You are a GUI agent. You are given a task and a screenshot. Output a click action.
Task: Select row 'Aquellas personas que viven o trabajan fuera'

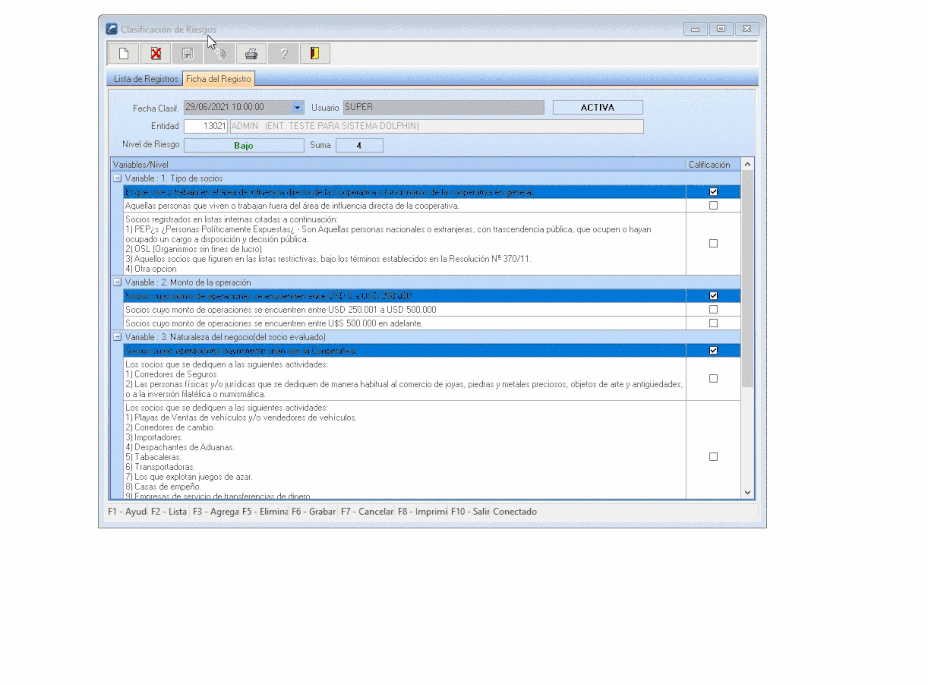404,205
